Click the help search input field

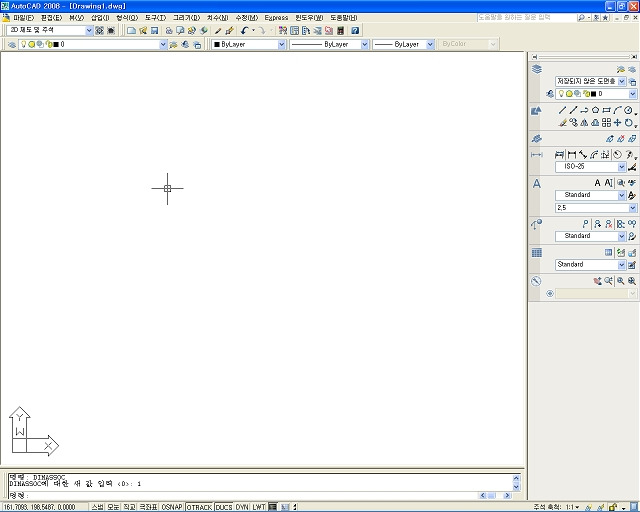point(526,18)
